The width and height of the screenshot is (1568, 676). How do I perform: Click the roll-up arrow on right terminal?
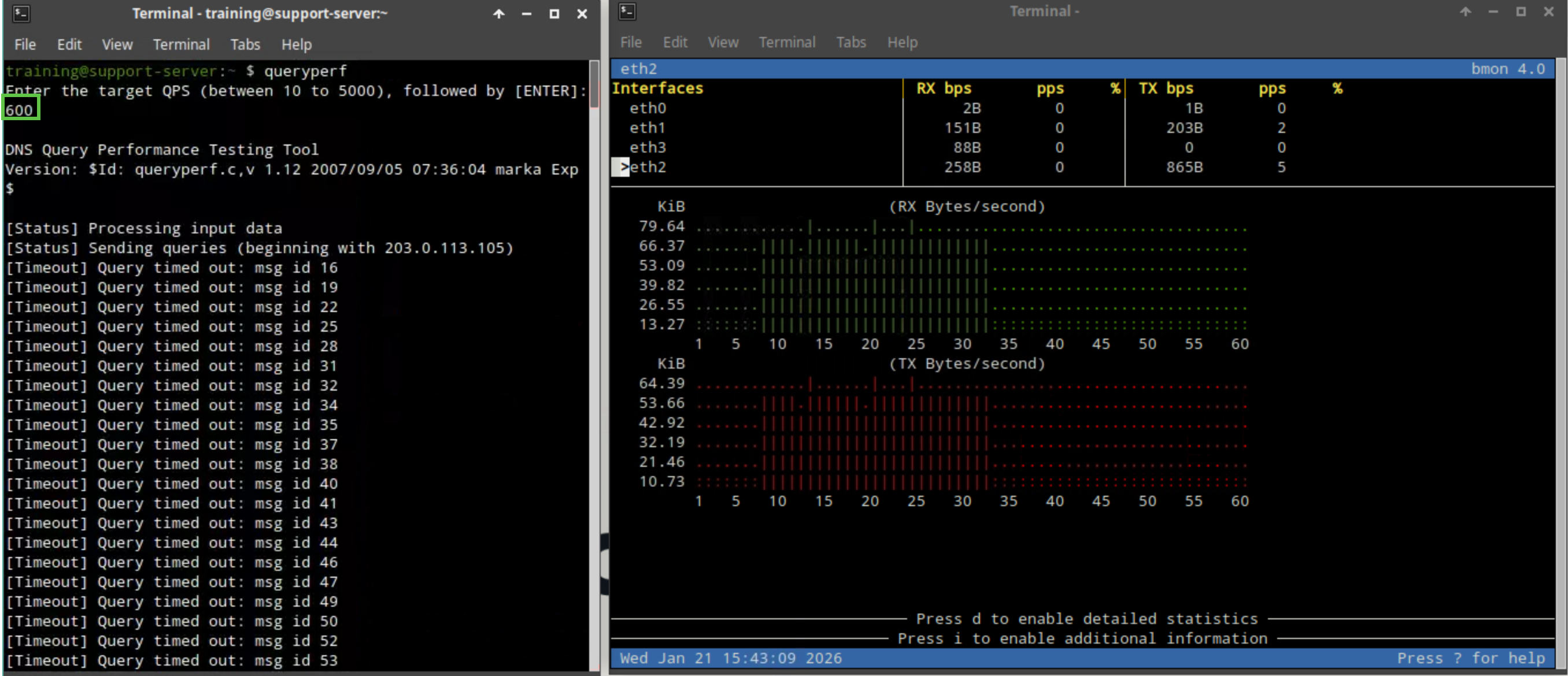pyautogui.click(x=1465, y=12)
